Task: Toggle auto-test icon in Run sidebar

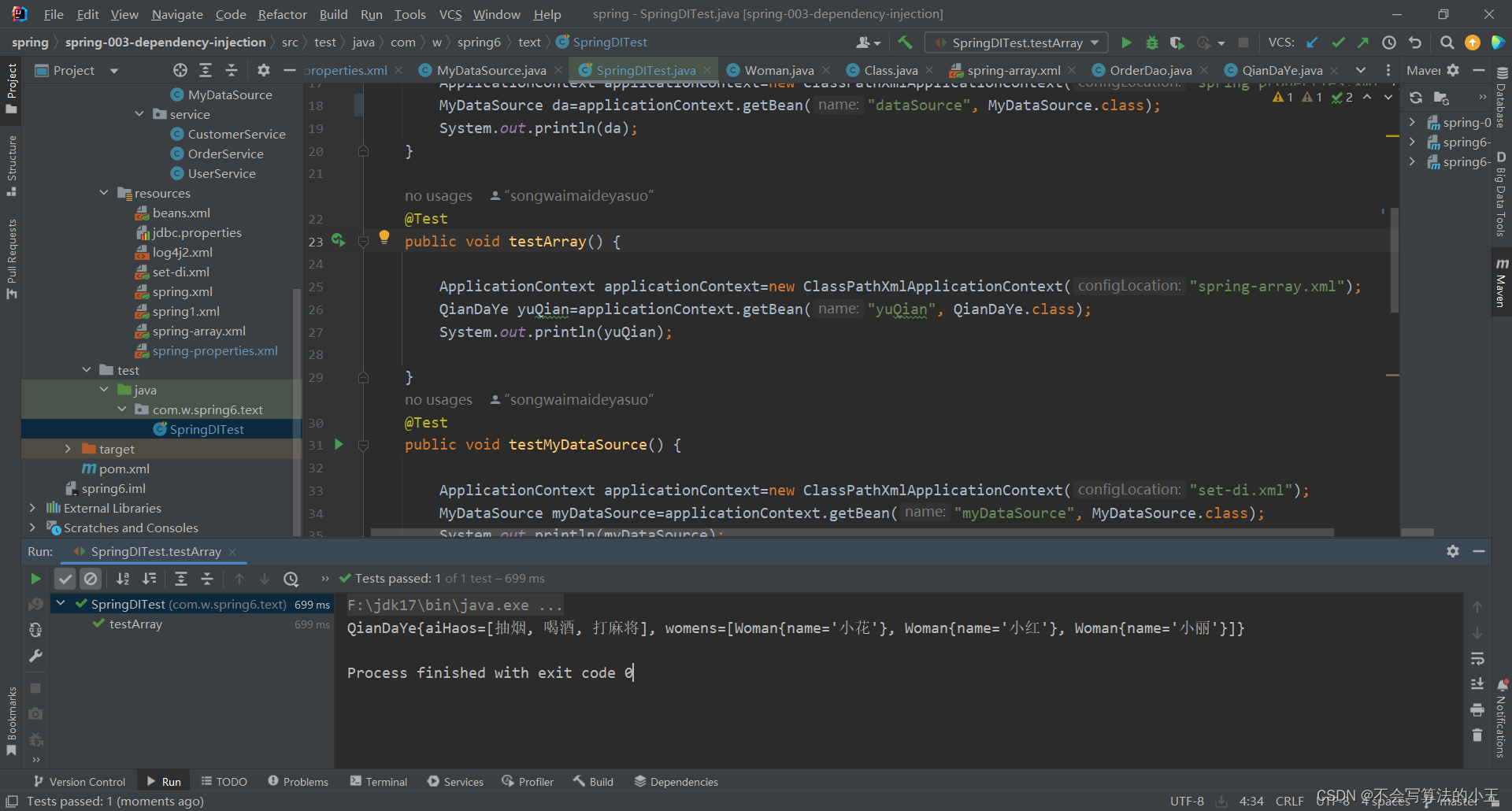Action: tap(35, 630)
